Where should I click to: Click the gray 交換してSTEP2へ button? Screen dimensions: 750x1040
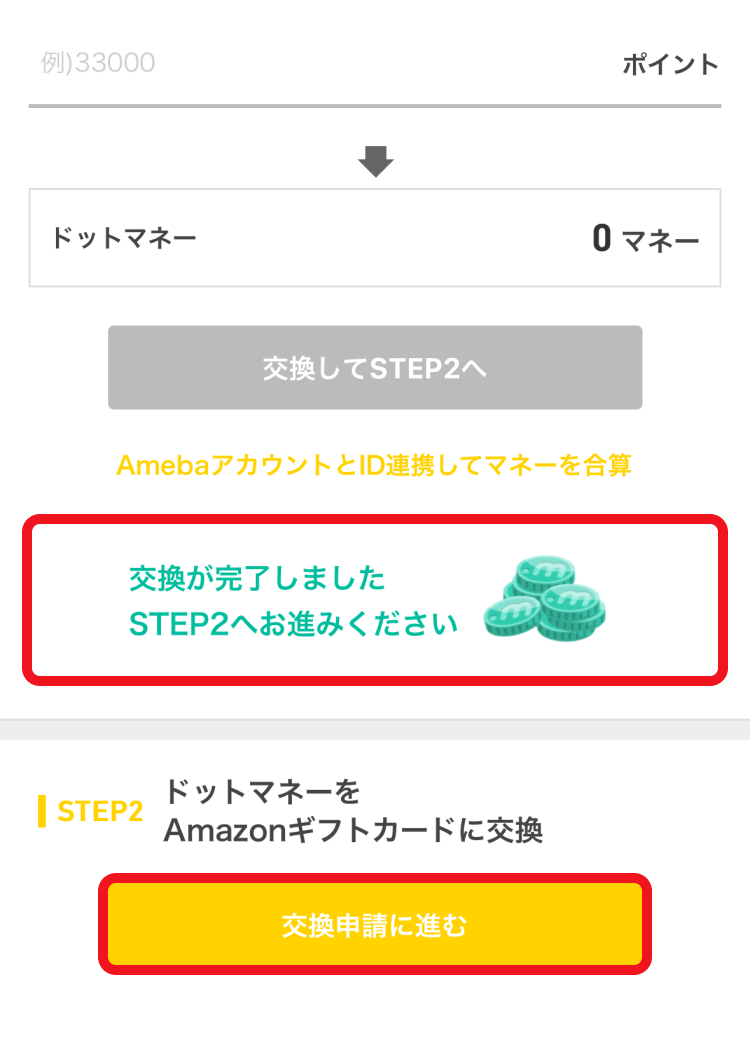tap(375, 367)
